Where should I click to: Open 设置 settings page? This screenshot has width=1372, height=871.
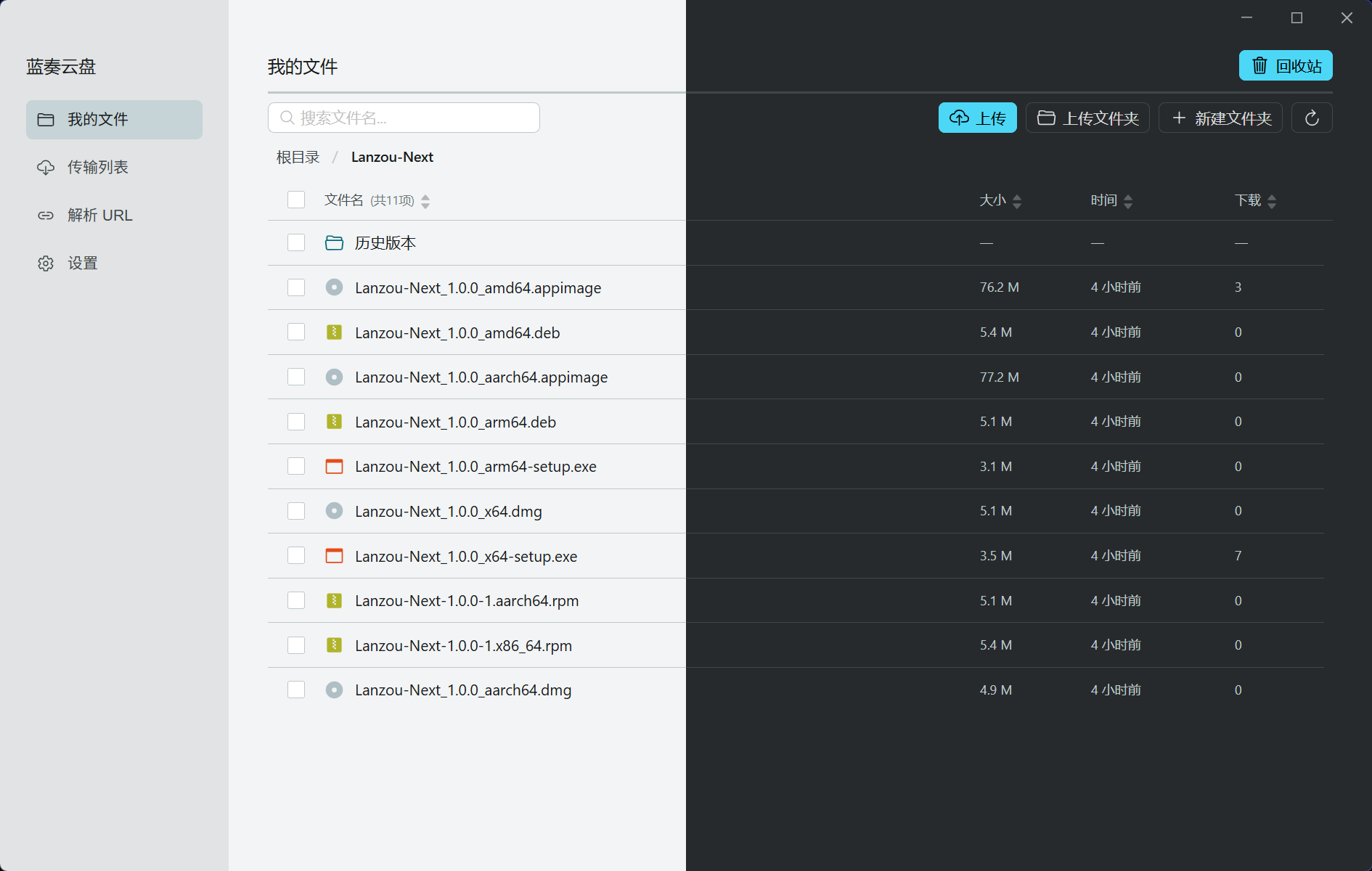[x=114, y=263]
